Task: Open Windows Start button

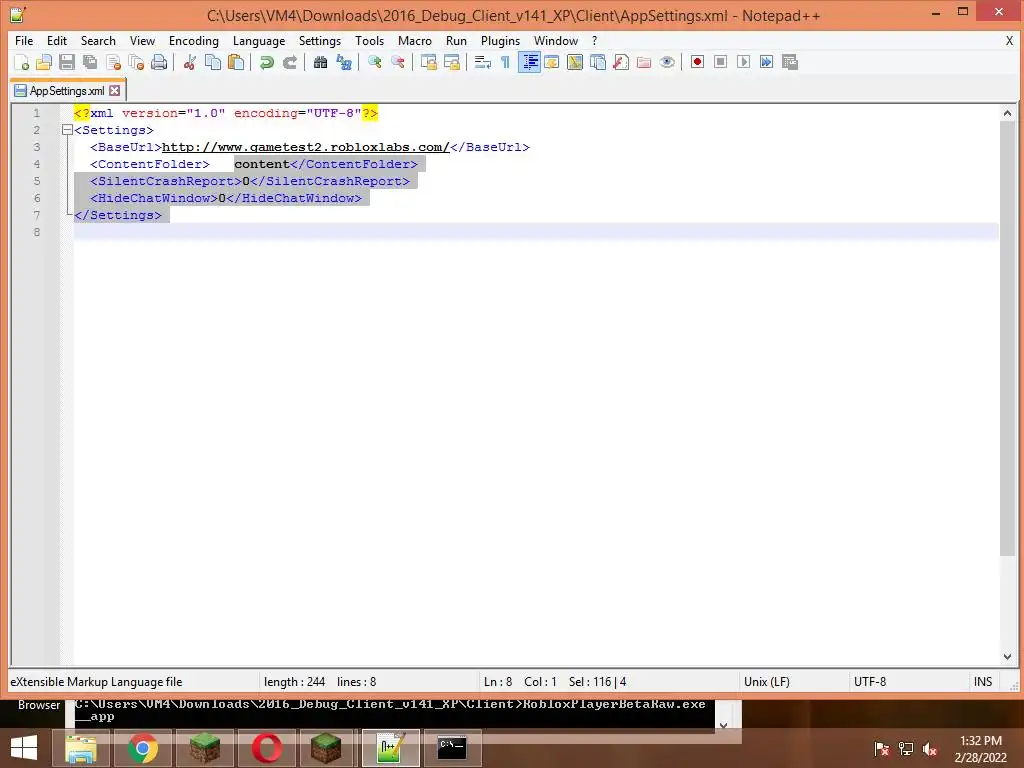Action: (24, 748)
